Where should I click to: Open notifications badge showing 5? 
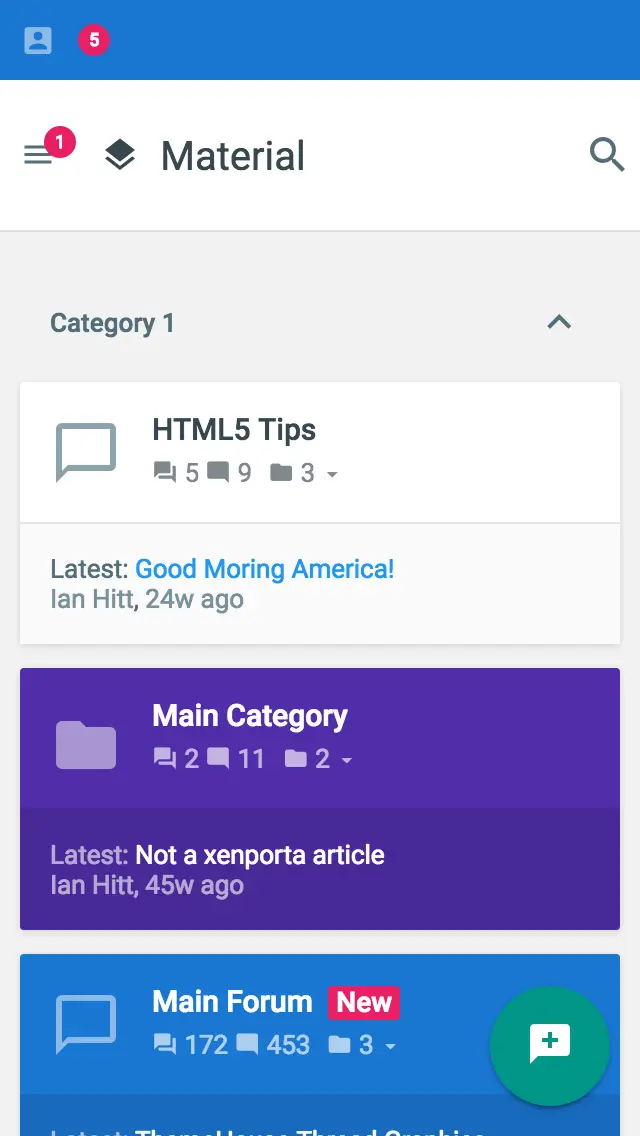(94, 40)
